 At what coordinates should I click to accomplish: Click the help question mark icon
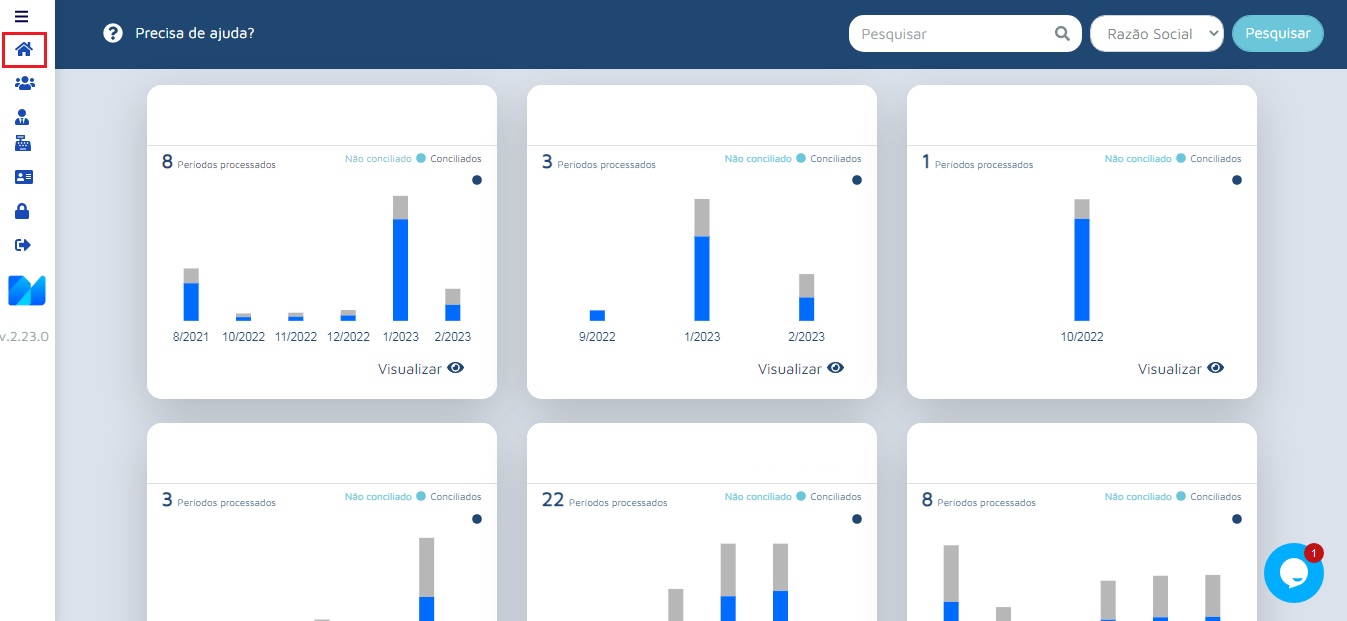(x=113, y=33)
